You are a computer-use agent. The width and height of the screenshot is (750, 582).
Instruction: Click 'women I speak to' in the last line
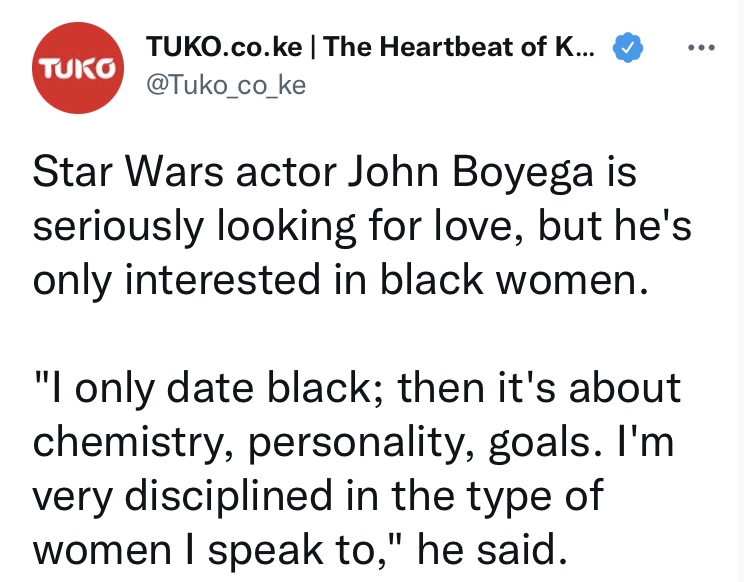203,550
